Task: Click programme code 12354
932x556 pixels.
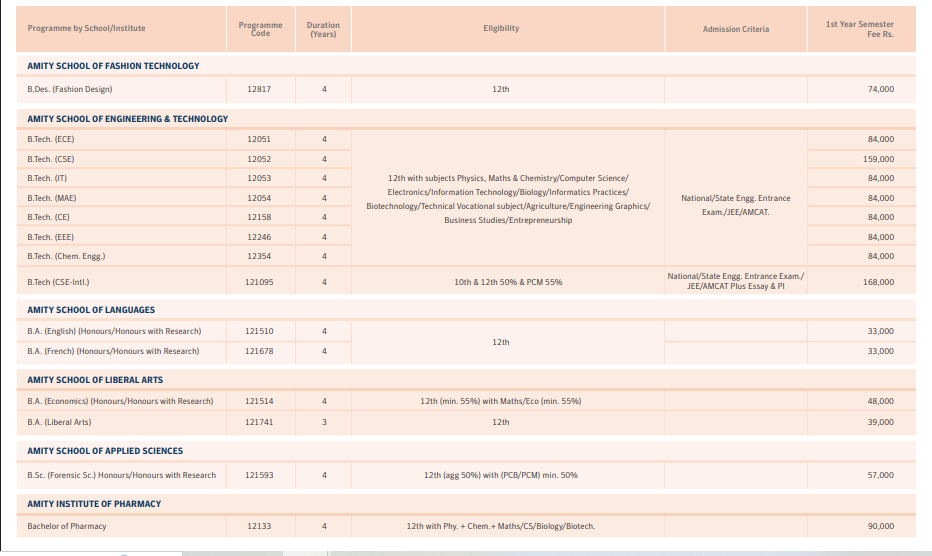Action: [x=259, y=256]
